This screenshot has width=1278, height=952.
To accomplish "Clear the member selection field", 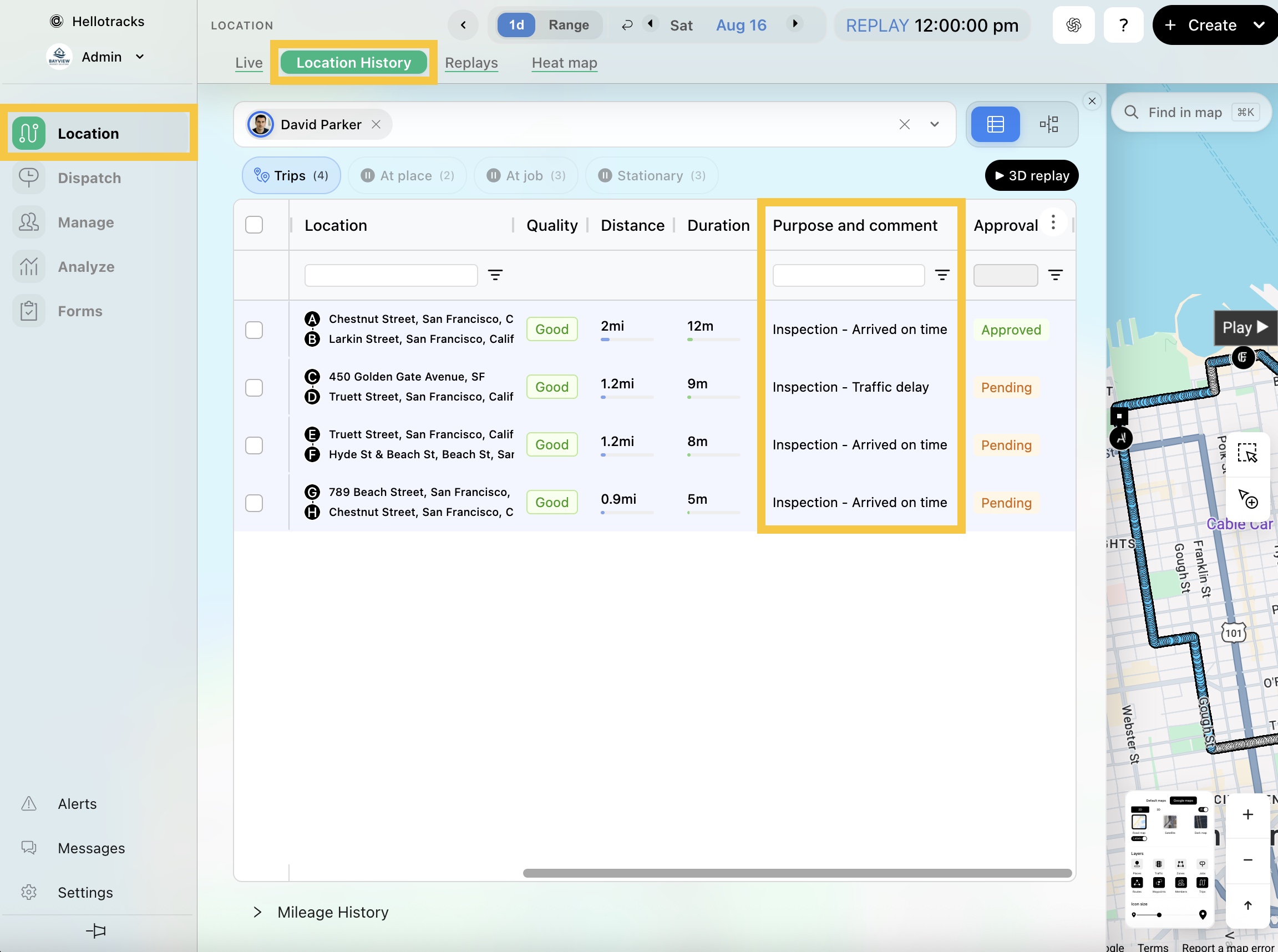I will 905,124.
